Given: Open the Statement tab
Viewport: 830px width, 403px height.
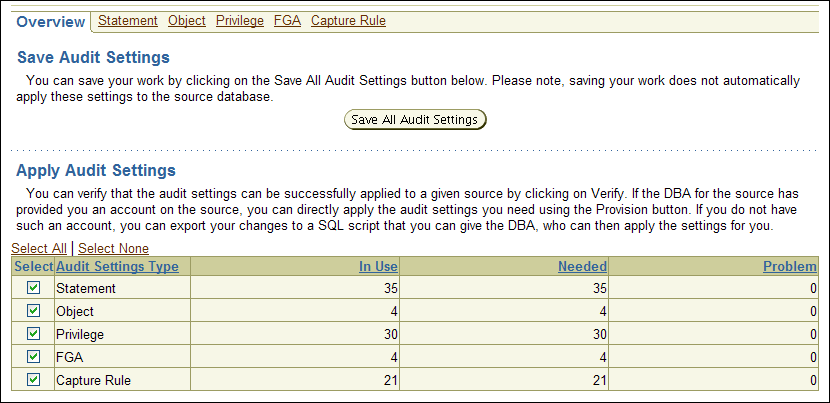Looking at the screenshot, I should tap(128, 21).
